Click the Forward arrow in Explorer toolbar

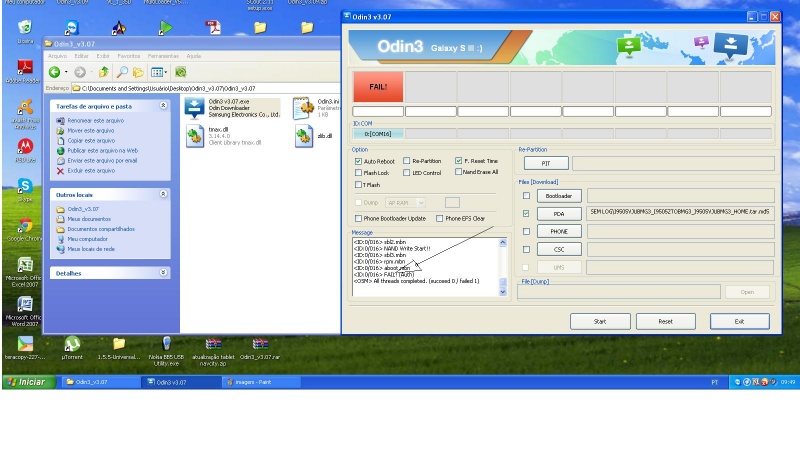[80, 72]
